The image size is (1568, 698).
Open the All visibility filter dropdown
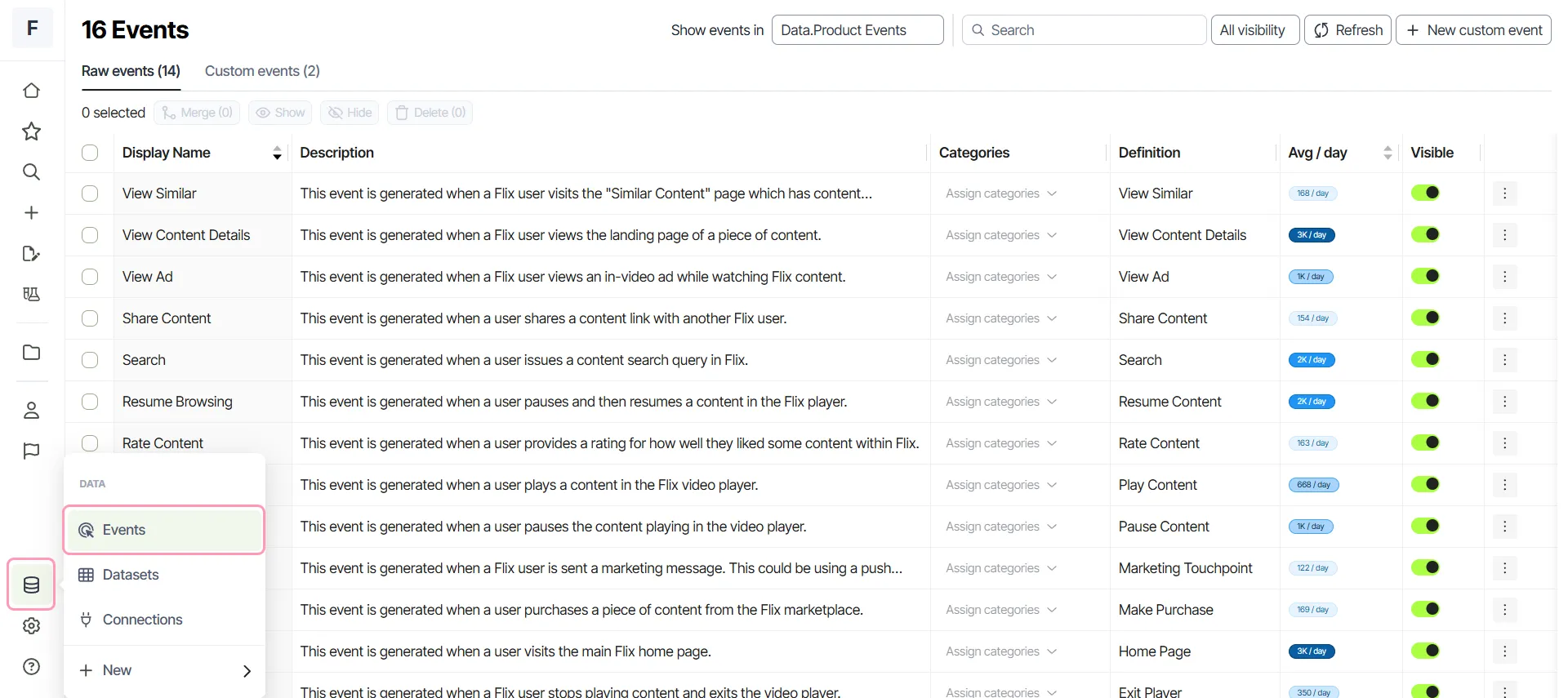(1254, 30)
